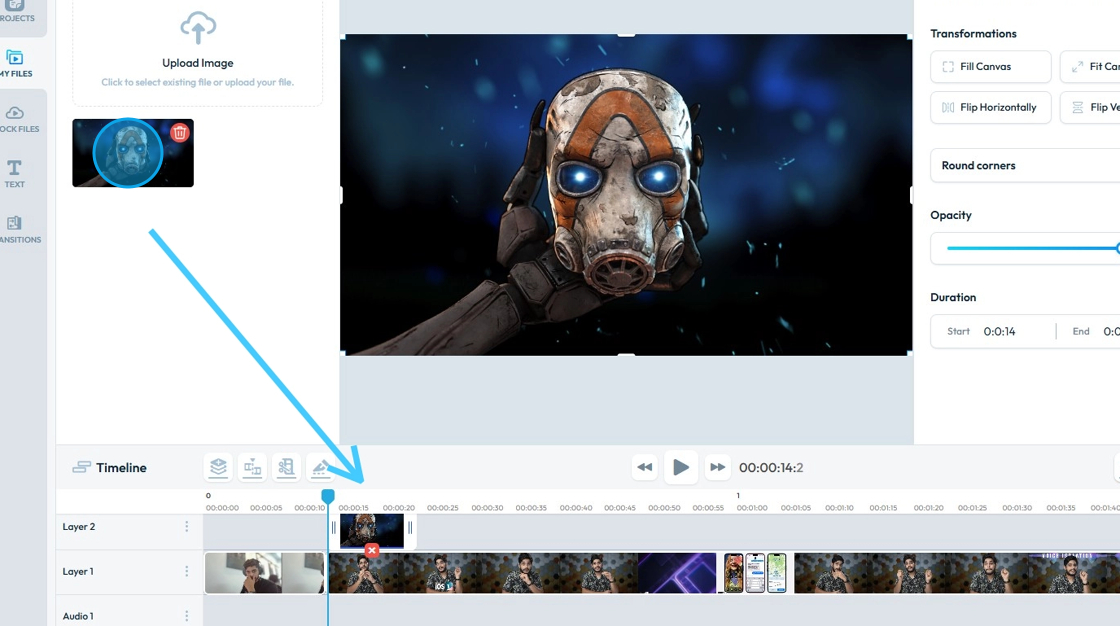1120x626 pixels.
Task: Click the right trim handle of Layer 2 clip
Action: 410,528
